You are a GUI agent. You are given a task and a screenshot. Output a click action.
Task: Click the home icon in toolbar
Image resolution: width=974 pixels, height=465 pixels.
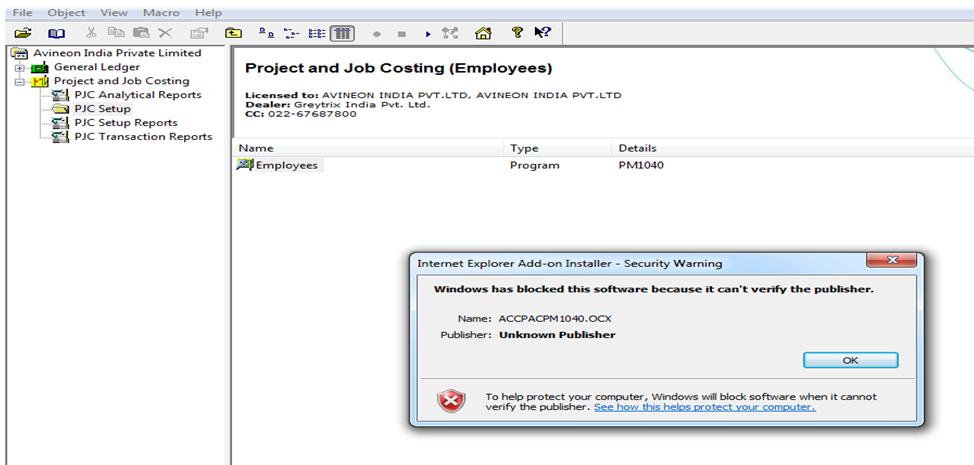[483, 34]
